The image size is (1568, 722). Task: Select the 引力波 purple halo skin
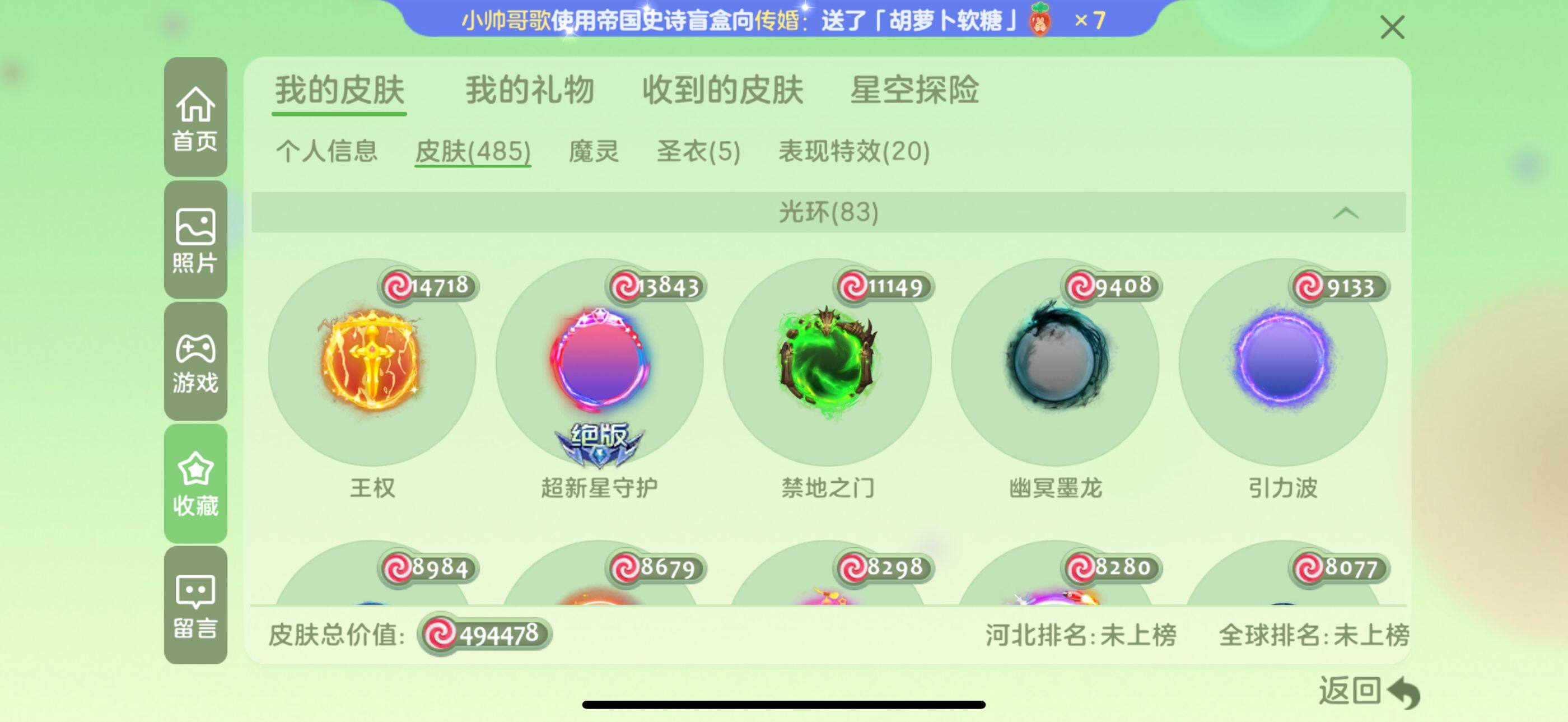(1282, 363)
